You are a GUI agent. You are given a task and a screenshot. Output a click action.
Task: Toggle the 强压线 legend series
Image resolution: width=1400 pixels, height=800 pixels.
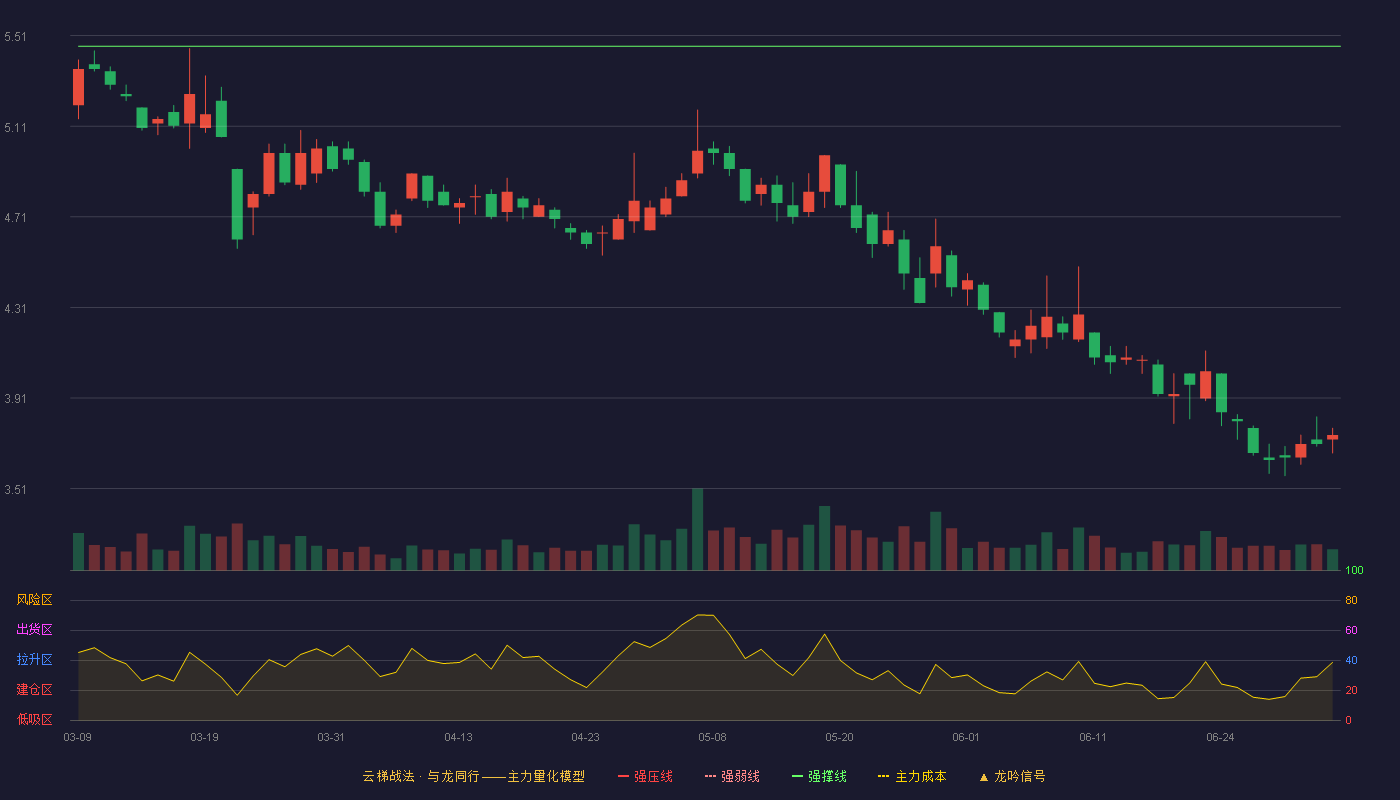[x=645, y=776]
